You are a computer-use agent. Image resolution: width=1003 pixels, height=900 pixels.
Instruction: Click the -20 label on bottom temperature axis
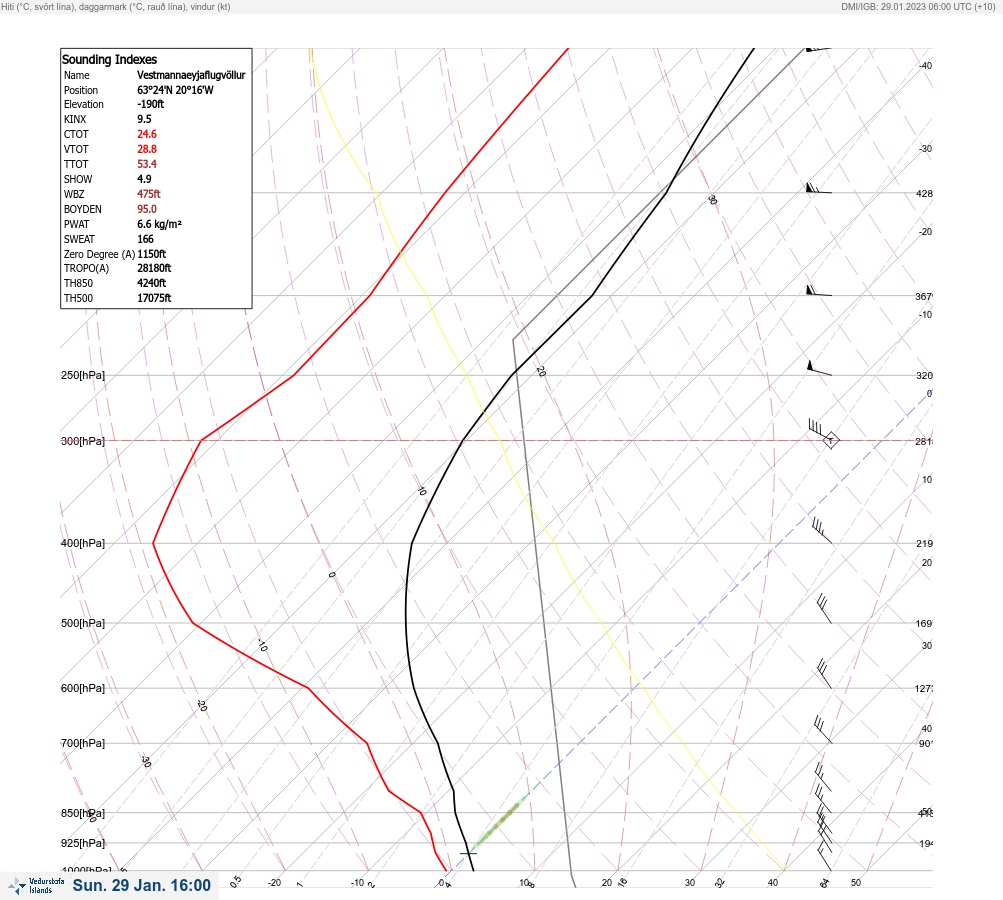[274, 883]
